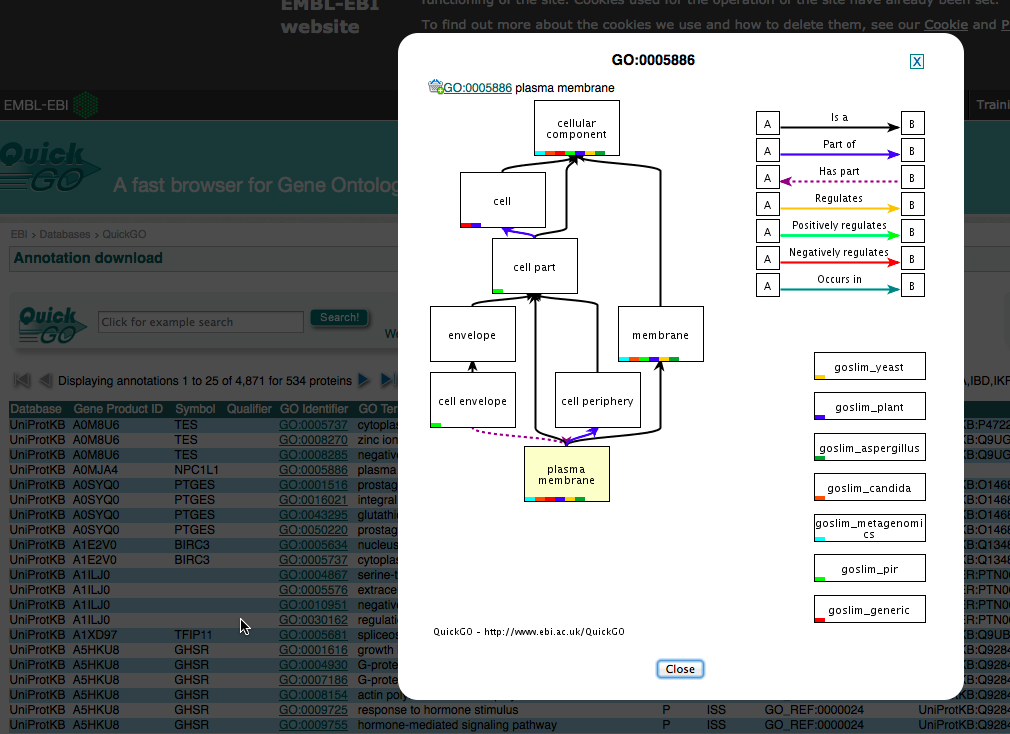Viewport: 1010px width, 734px height.
Task: Focus the example search input field
Action: 201,322
